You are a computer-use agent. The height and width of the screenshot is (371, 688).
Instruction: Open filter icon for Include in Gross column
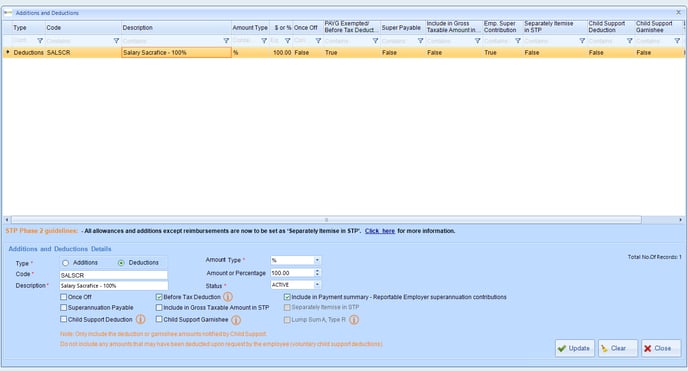click(x=477, y=41)
